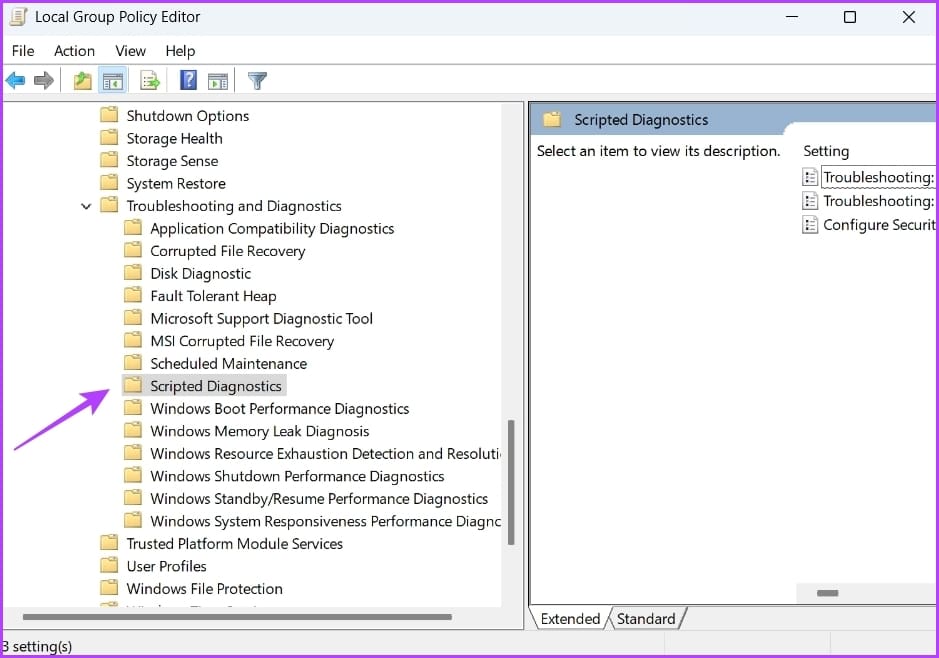Click the Up one level folder icon
Screen dimensions: 939x658
[82, 80]
